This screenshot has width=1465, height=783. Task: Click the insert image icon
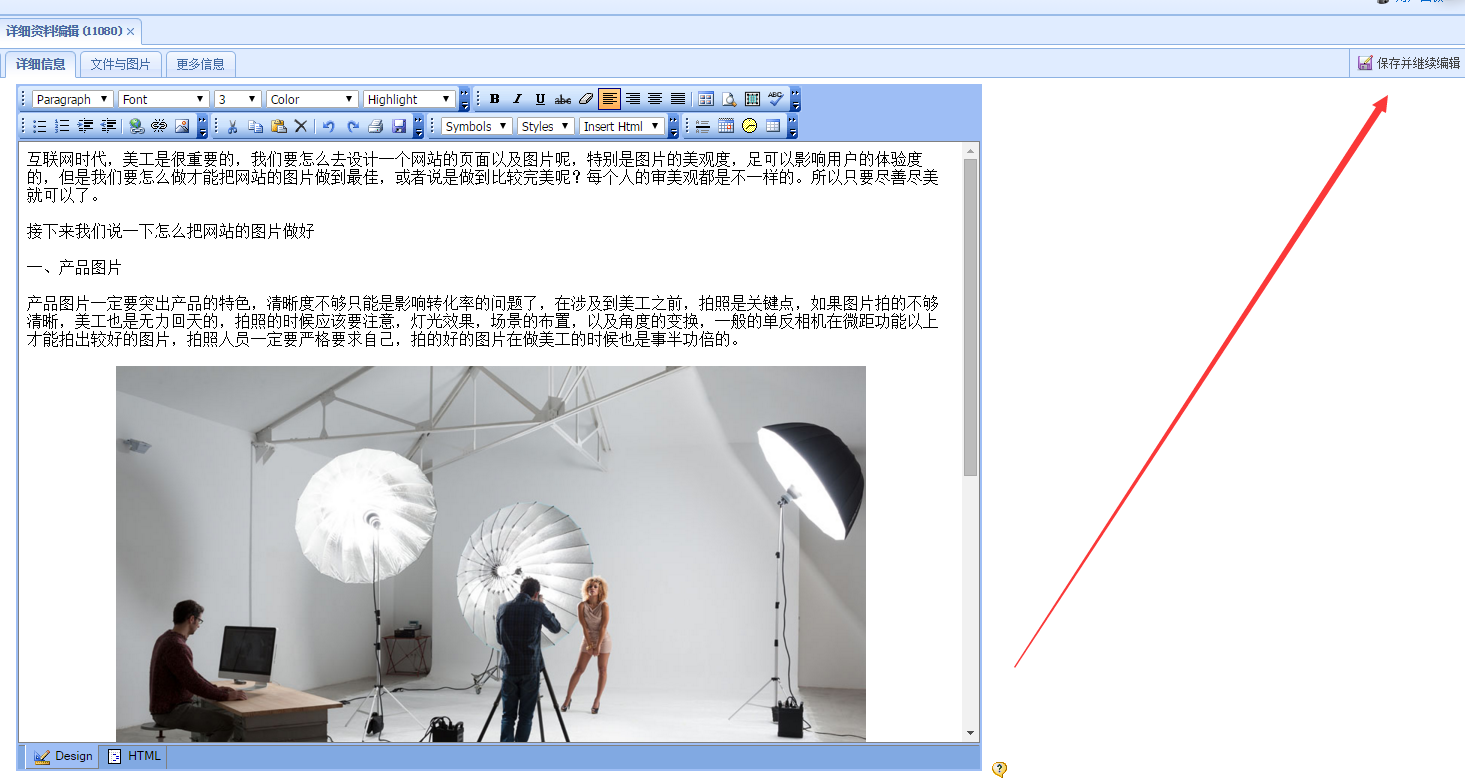tap(182, 126)
